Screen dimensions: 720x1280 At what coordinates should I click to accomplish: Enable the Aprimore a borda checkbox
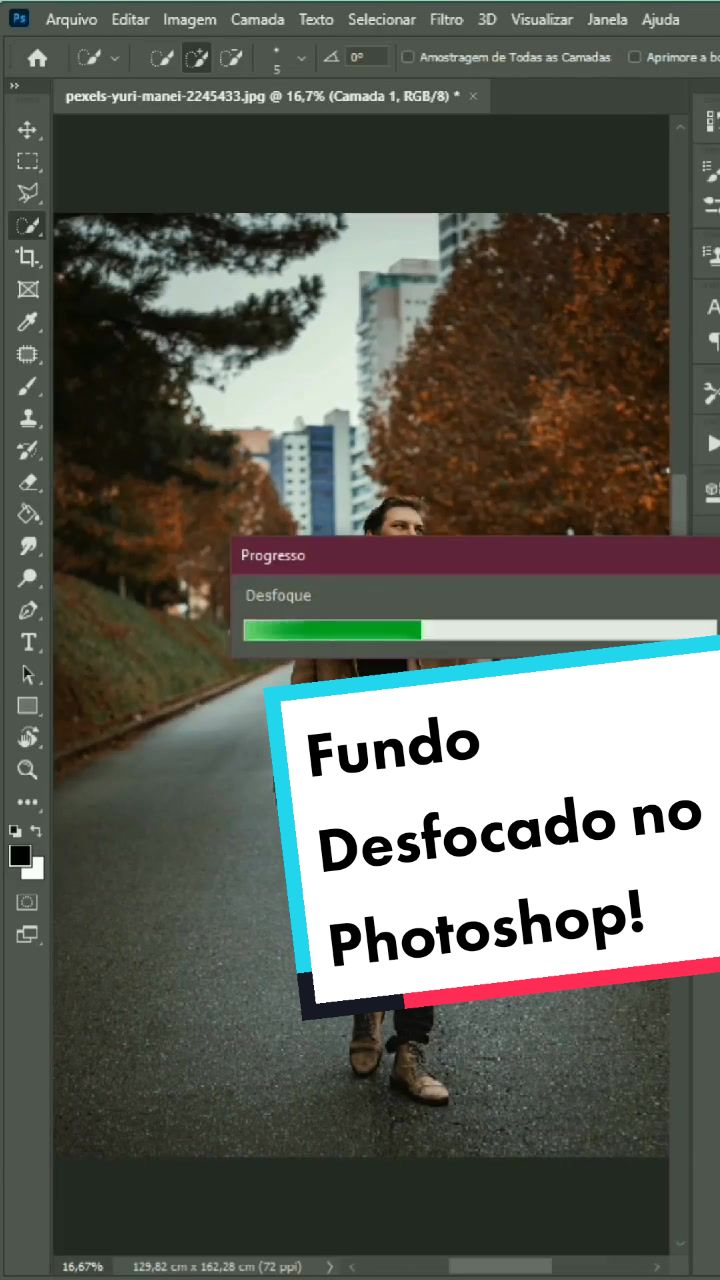pyautogui.click(x=634, y=58)
